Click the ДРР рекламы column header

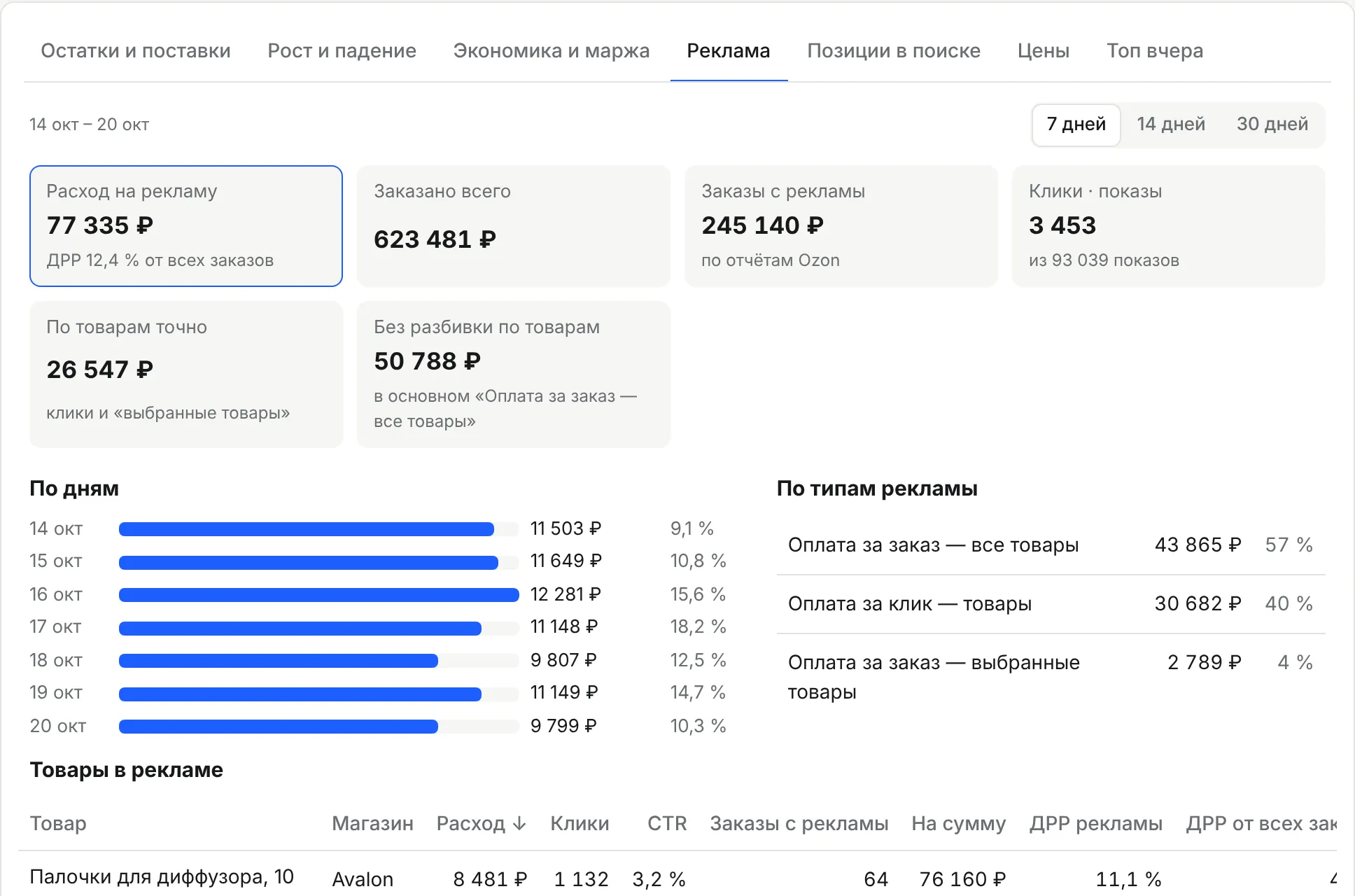[x=1096, y=824]
